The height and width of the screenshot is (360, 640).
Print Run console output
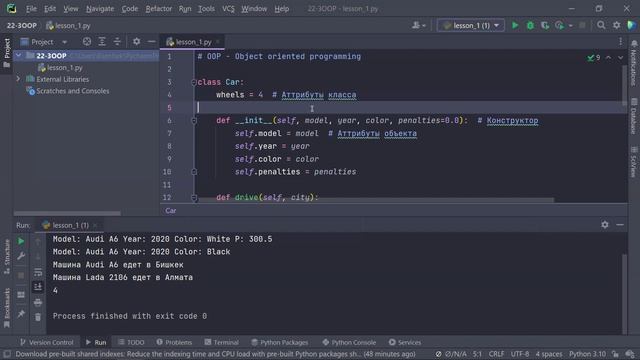[x=38, y=302]
